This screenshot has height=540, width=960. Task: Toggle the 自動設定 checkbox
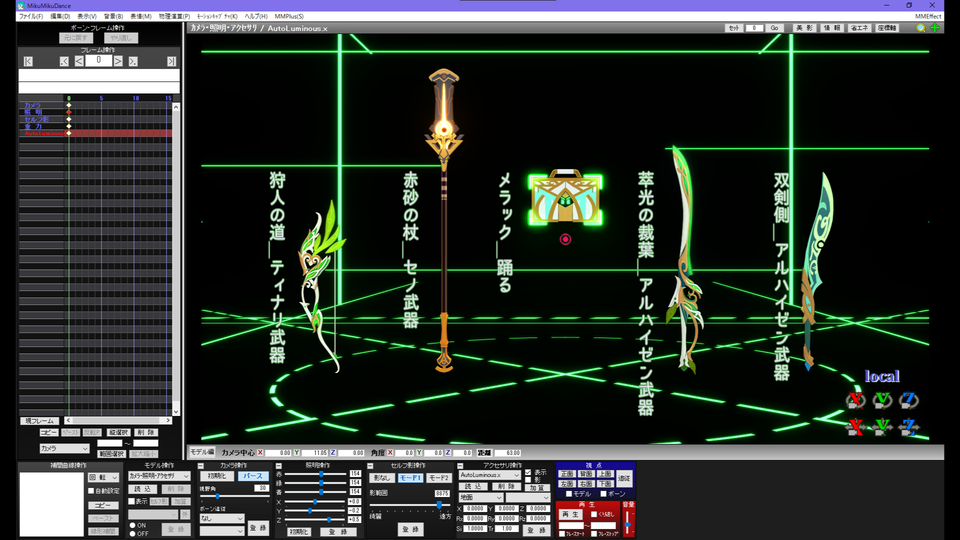point(91,491)
